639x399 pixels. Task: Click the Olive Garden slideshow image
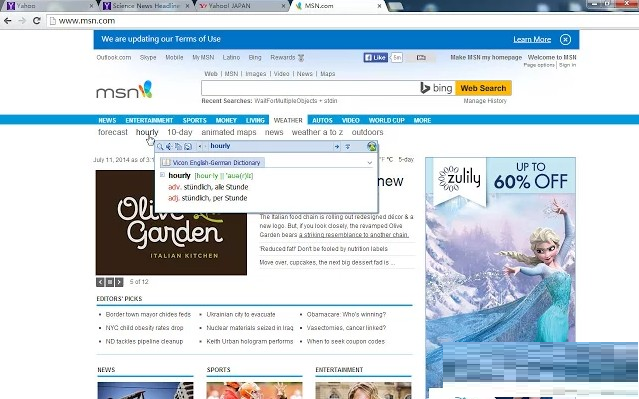point(171,223)
